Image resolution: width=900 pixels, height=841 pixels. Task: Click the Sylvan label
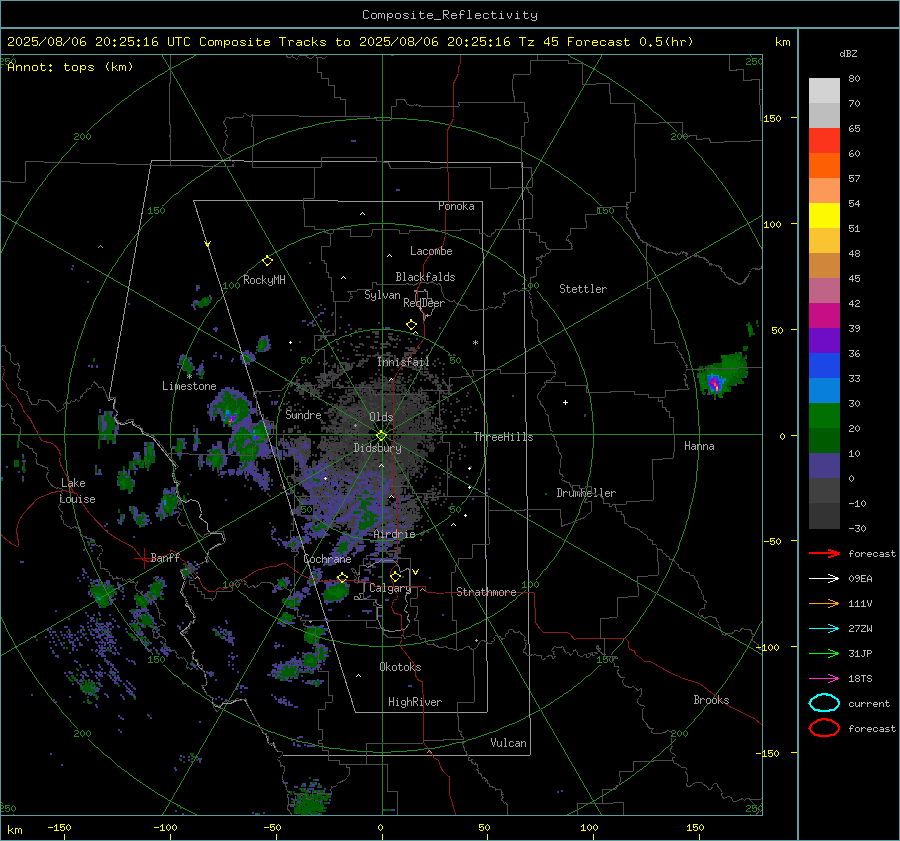(x=382, y=295)
